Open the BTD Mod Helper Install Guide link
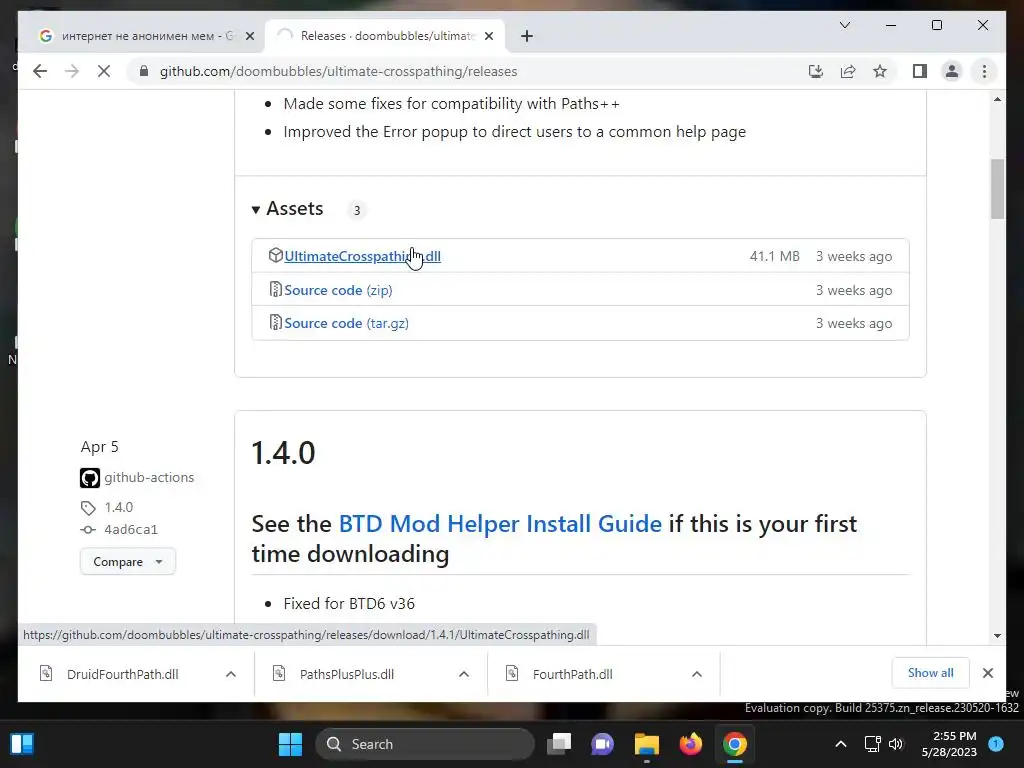 500,524
